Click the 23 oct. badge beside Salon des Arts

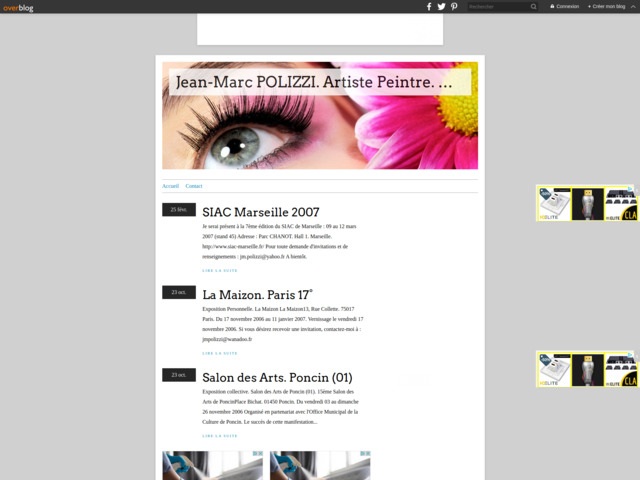[x=179, y=375]
